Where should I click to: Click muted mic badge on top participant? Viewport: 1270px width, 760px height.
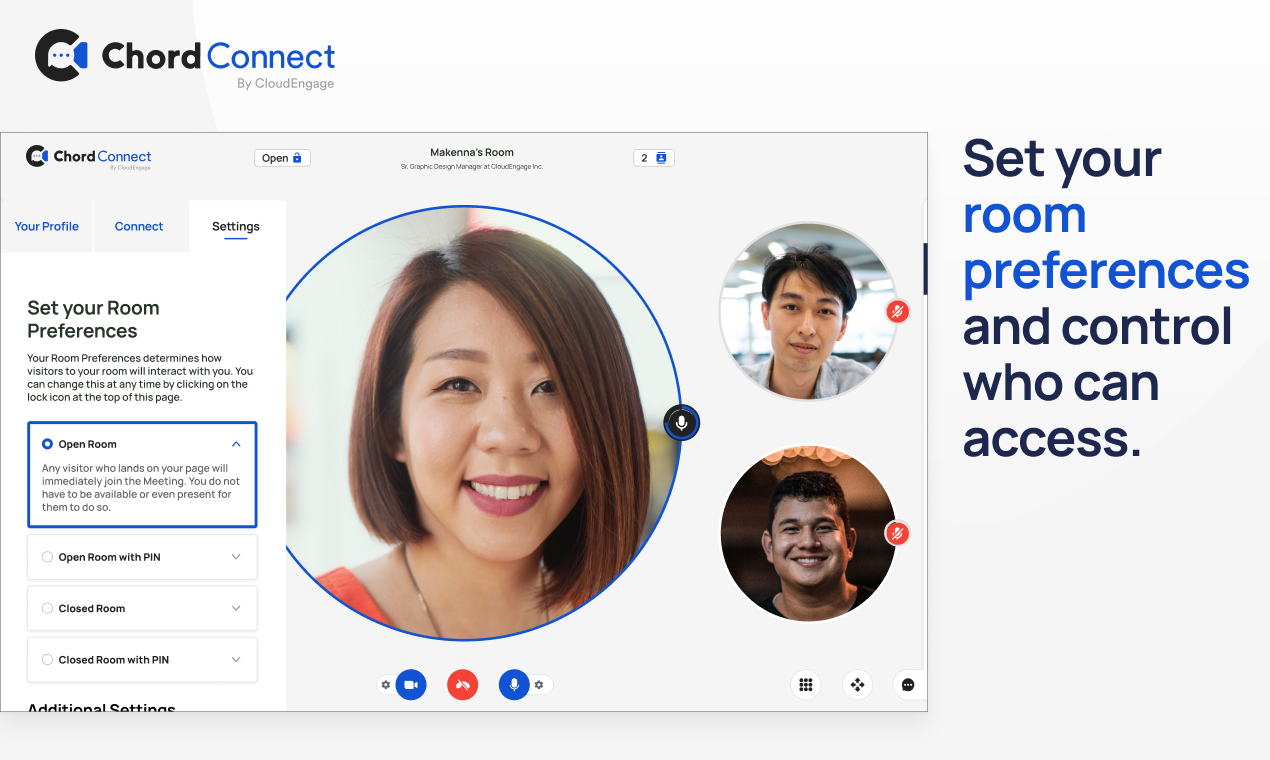[x=897, y=312]
